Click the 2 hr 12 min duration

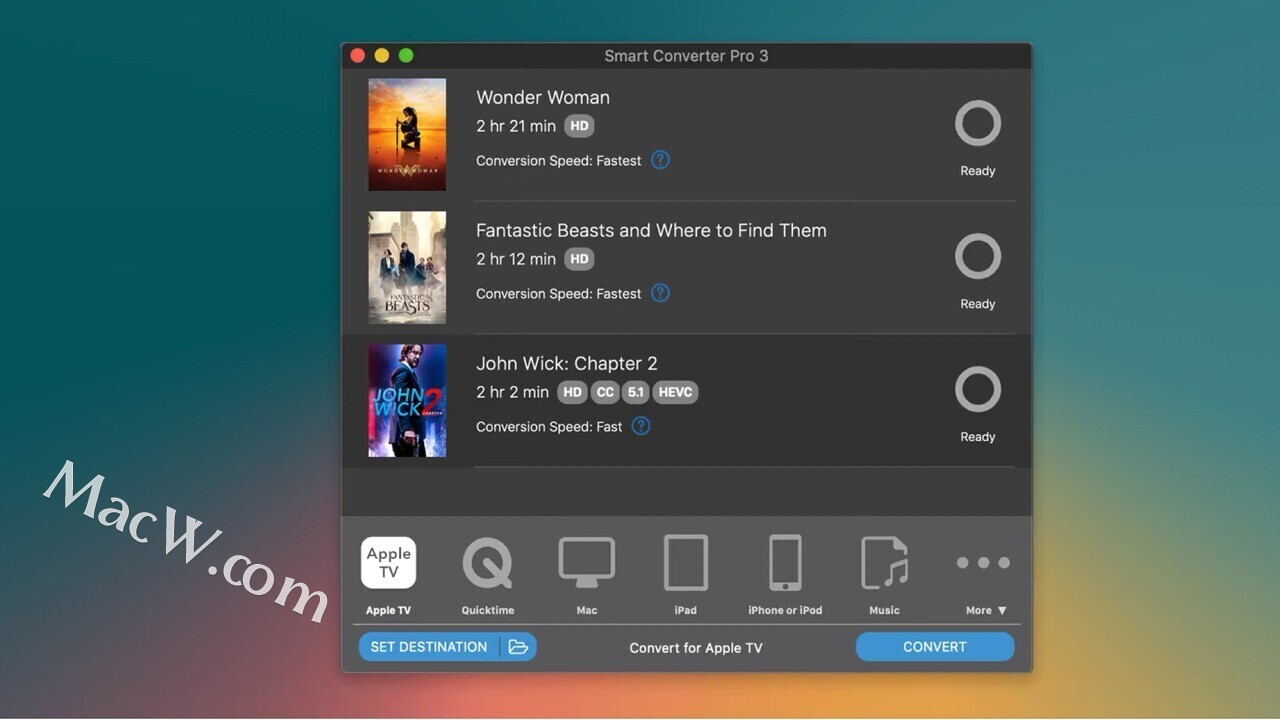click(x=516, y=259)
